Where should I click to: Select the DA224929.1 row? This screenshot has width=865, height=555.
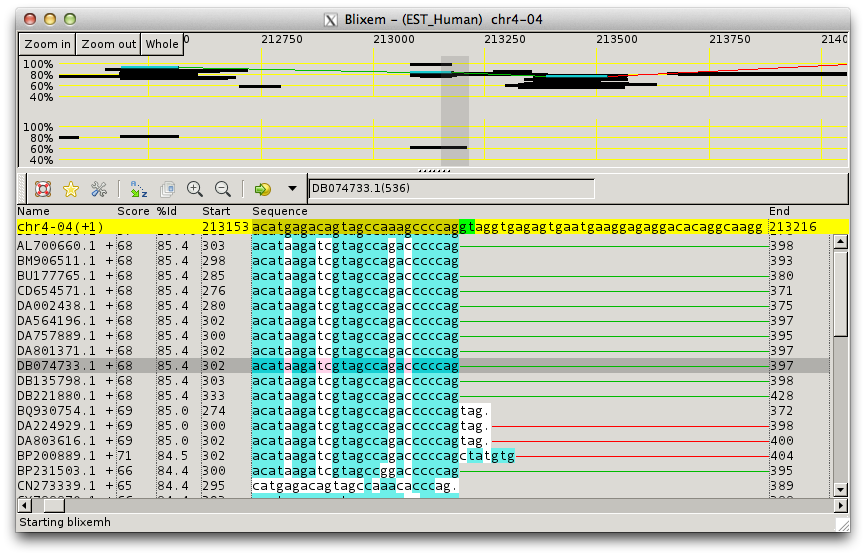tap(423, 426)
